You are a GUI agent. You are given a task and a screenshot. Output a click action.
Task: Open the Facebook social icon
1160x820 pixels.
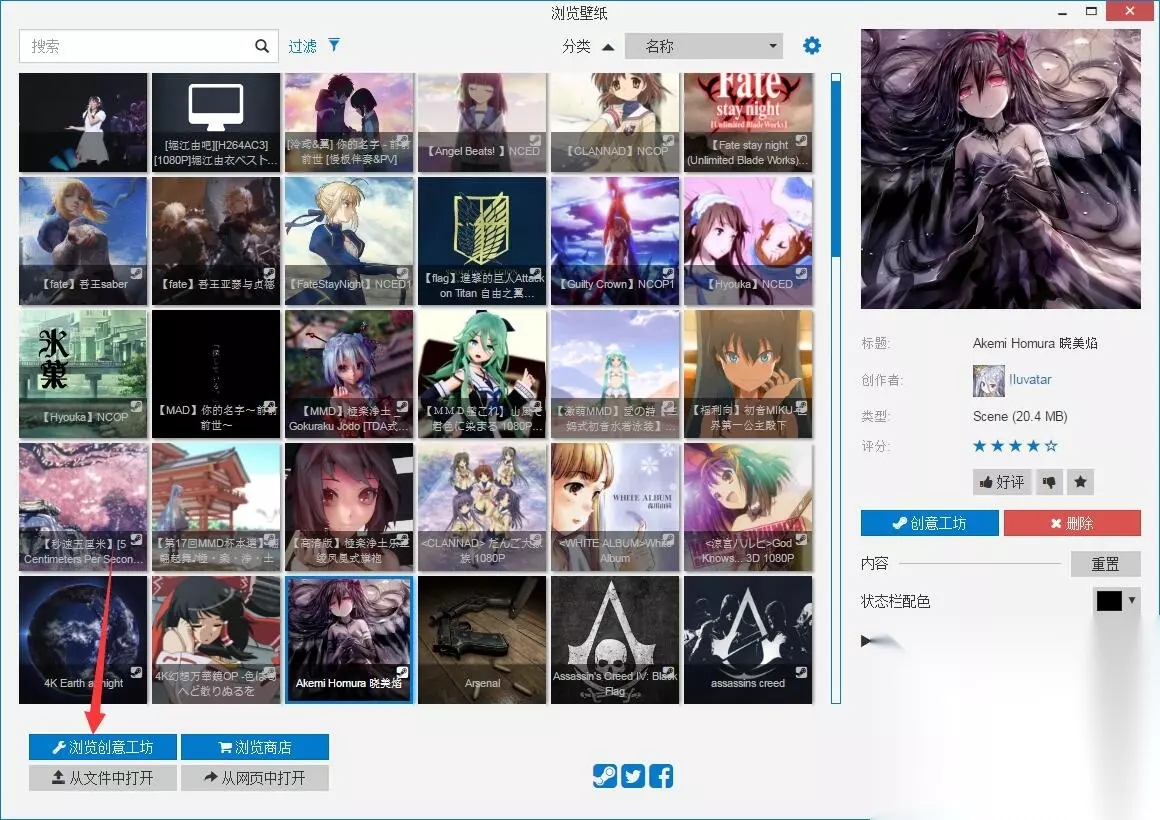(661, 776)
